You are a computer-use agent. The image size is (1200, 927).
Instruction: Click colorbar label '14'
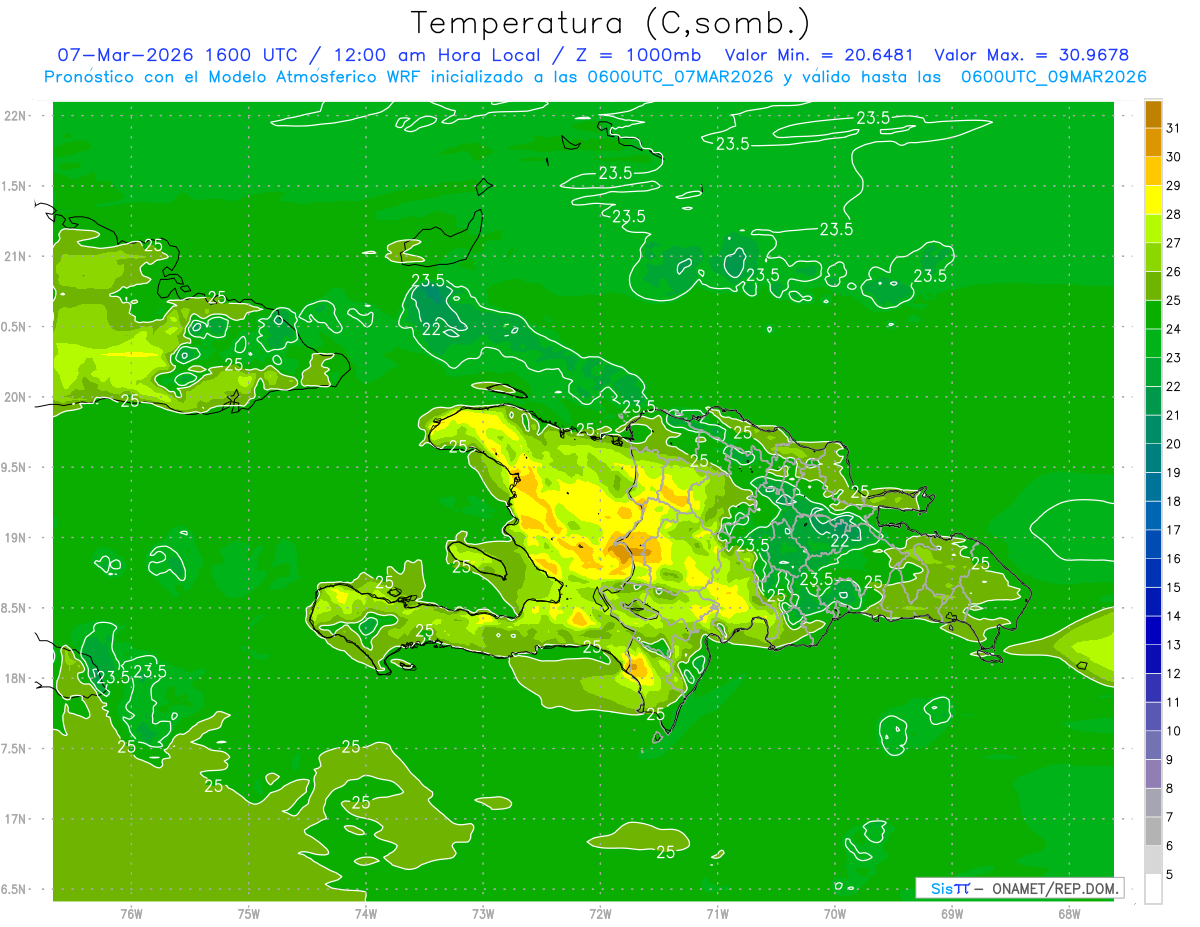click(1174, 616)
